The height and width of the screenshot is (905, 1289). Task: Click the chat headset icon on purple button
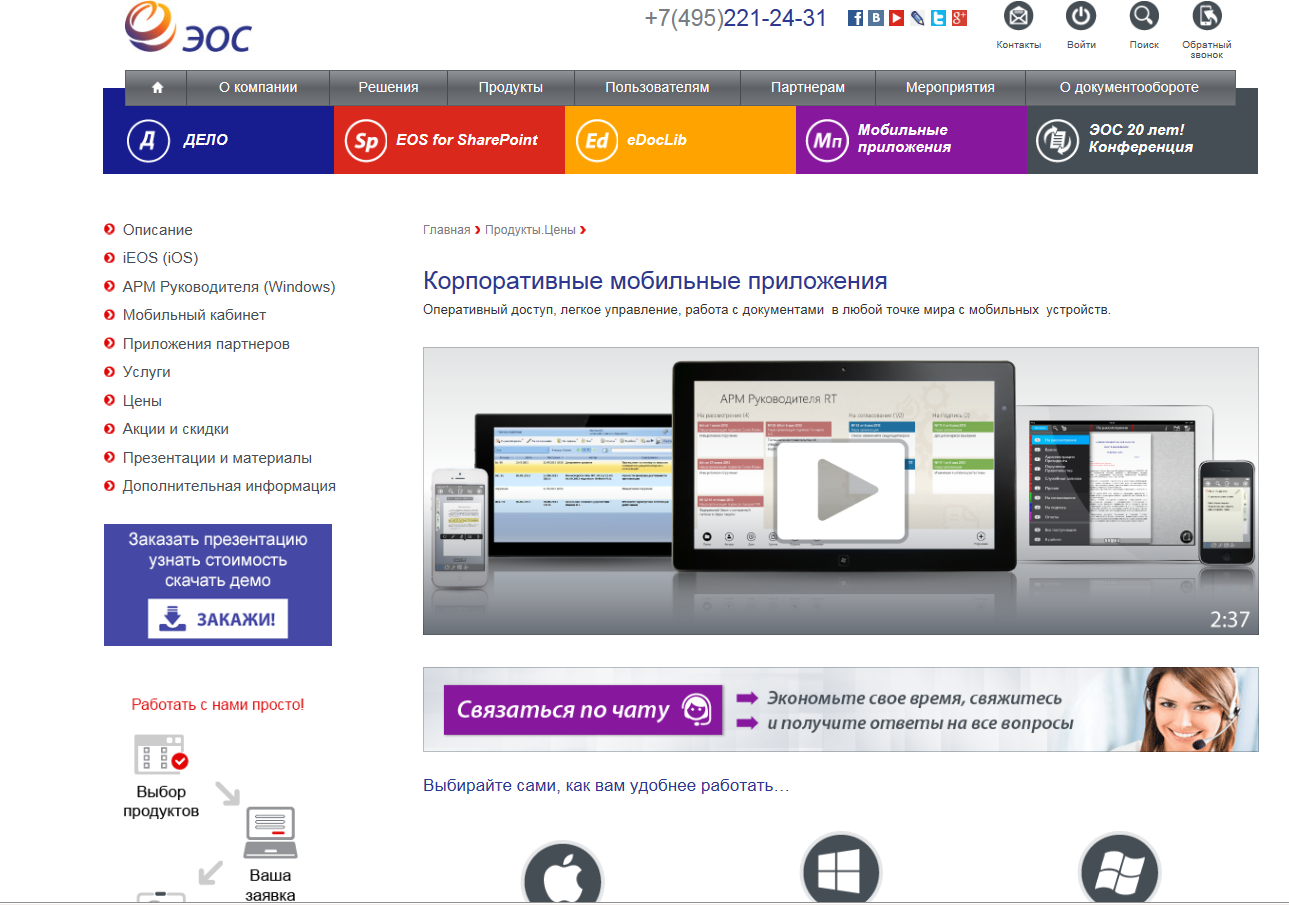tap(696, 711)
